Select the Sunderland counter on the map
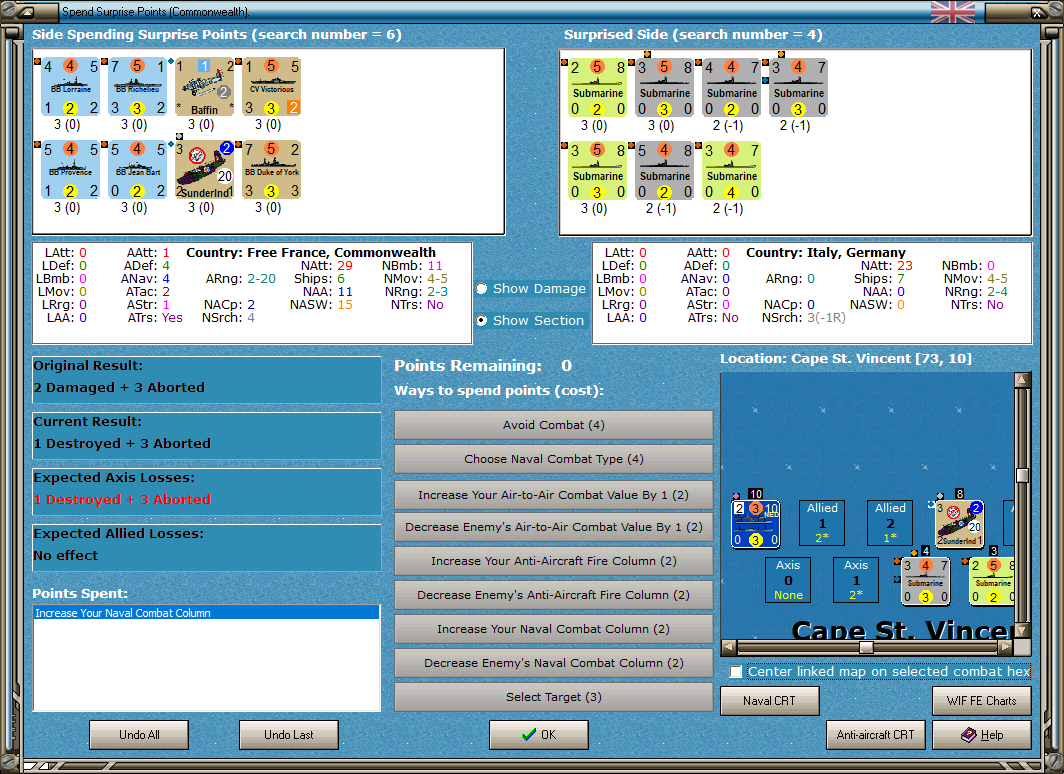This screenshot has width=1064, height=774. pyautogui.click(x=960, y=524)
